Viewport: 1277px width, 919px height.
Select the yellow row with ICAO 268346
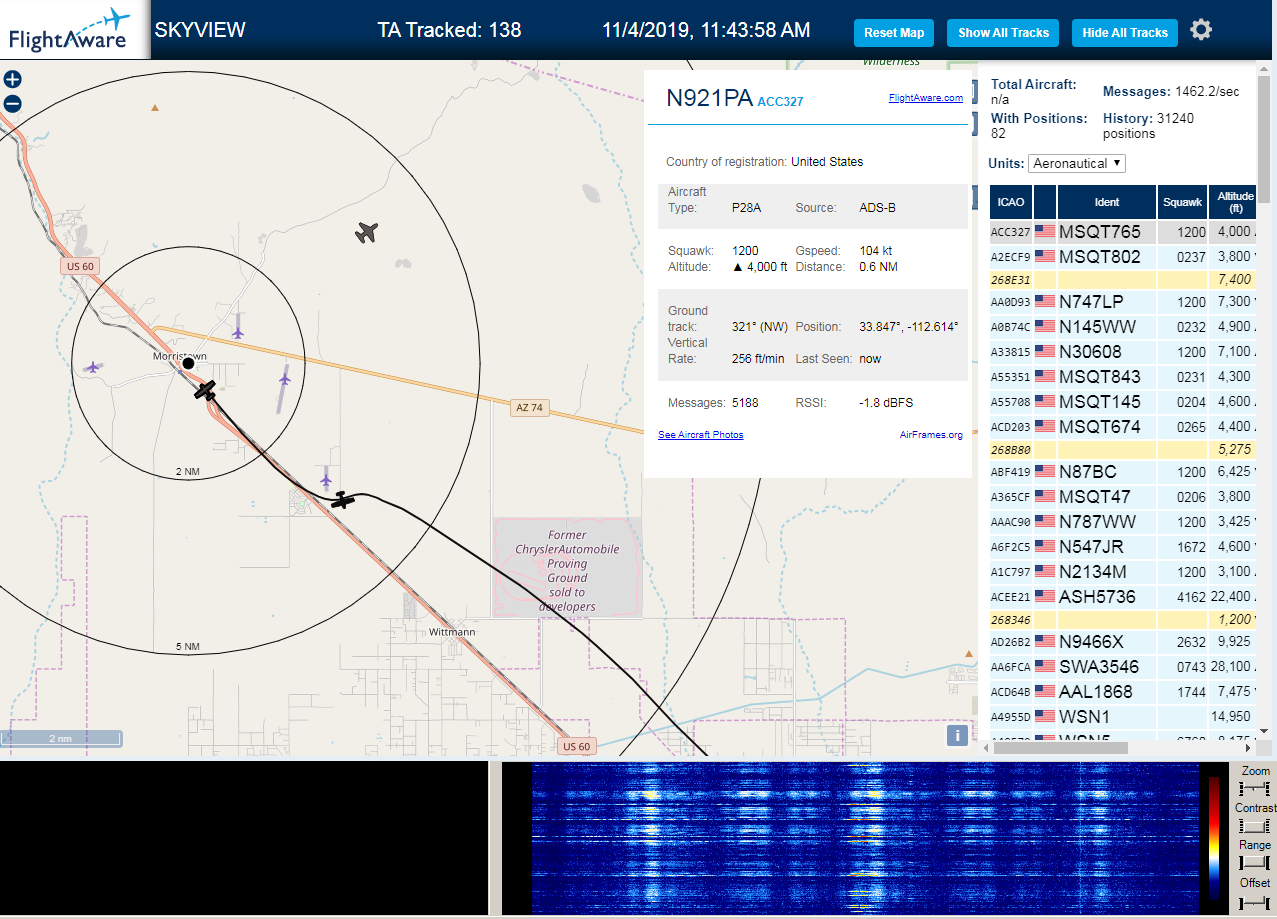click(1123, 620)
